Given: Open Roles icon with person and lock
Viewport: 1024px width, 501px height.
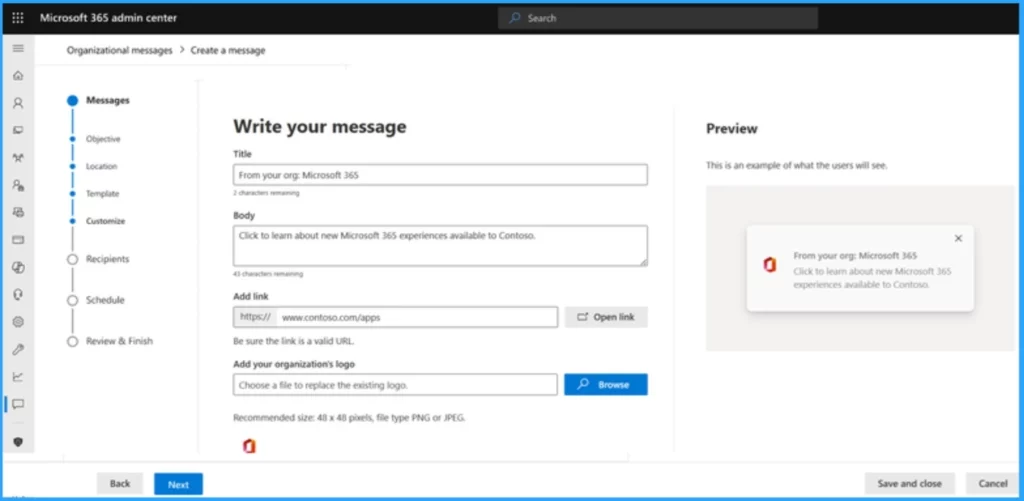Looking at the screenshot, I should tap(18, 185).
